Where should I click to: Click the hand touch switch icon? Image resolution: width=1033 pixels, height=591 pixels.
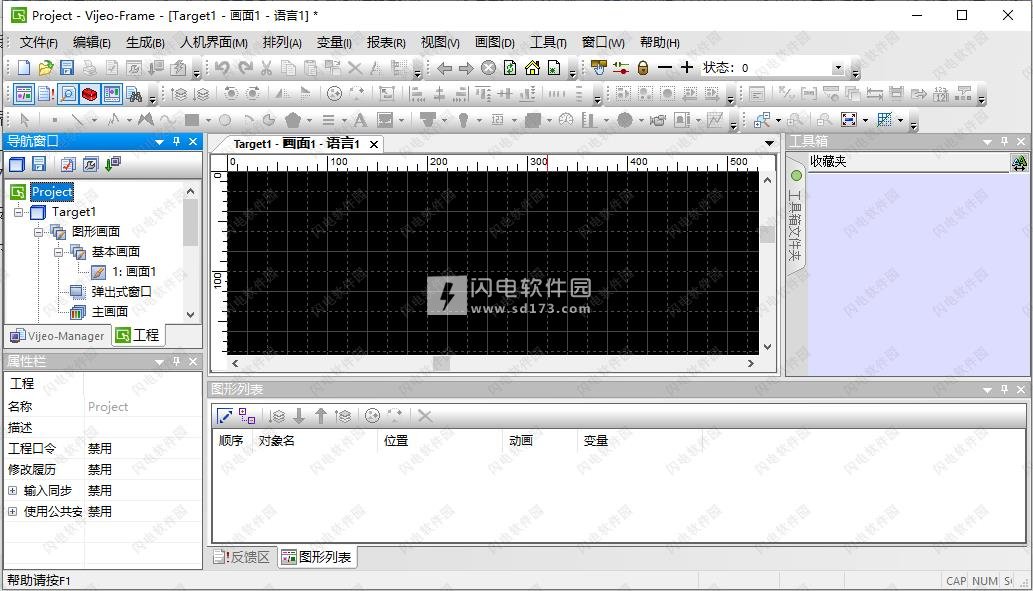(x=598, y=67)
